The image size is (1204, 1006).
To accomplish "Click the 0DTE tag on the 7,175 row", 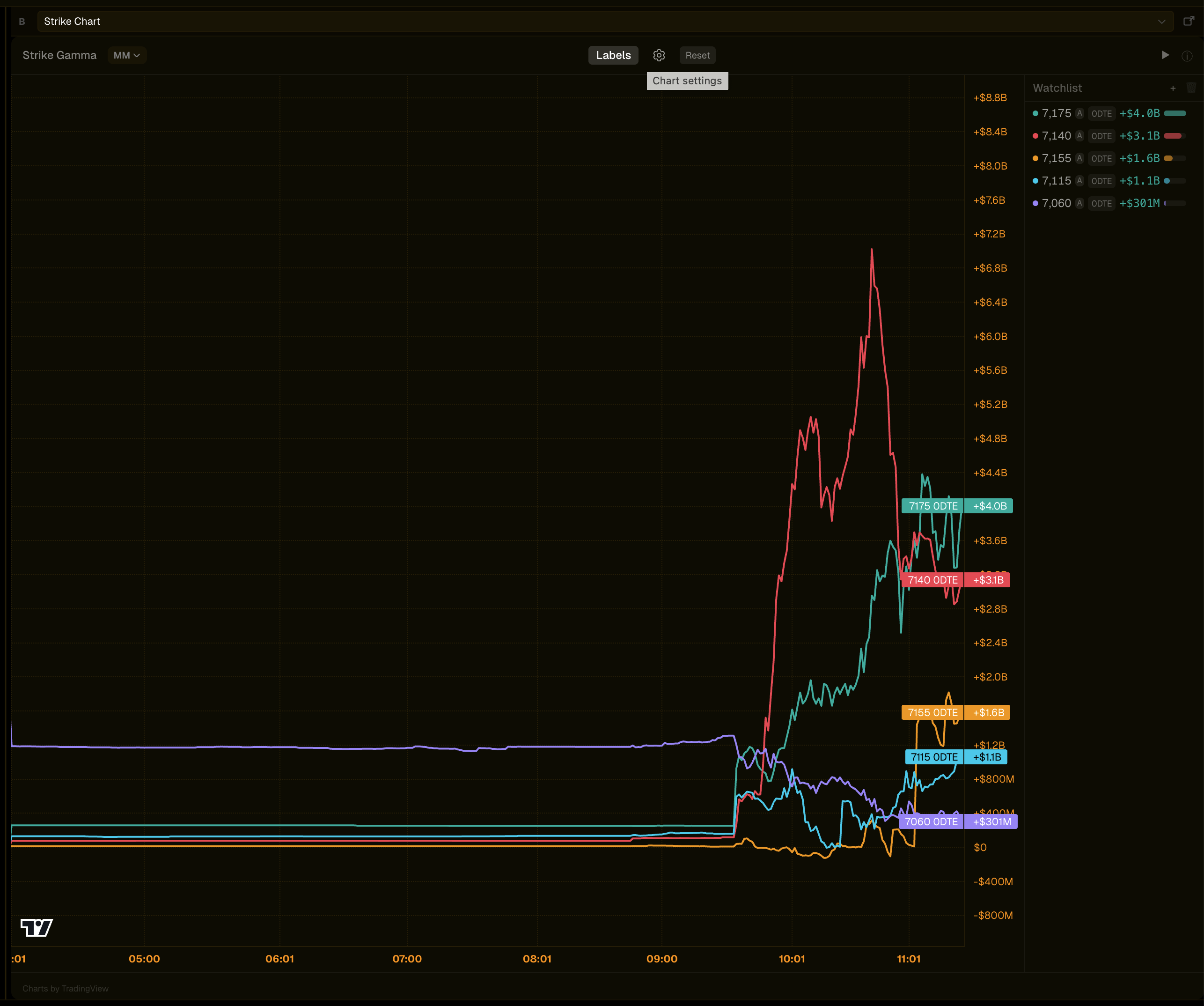I will [1101, 113].
